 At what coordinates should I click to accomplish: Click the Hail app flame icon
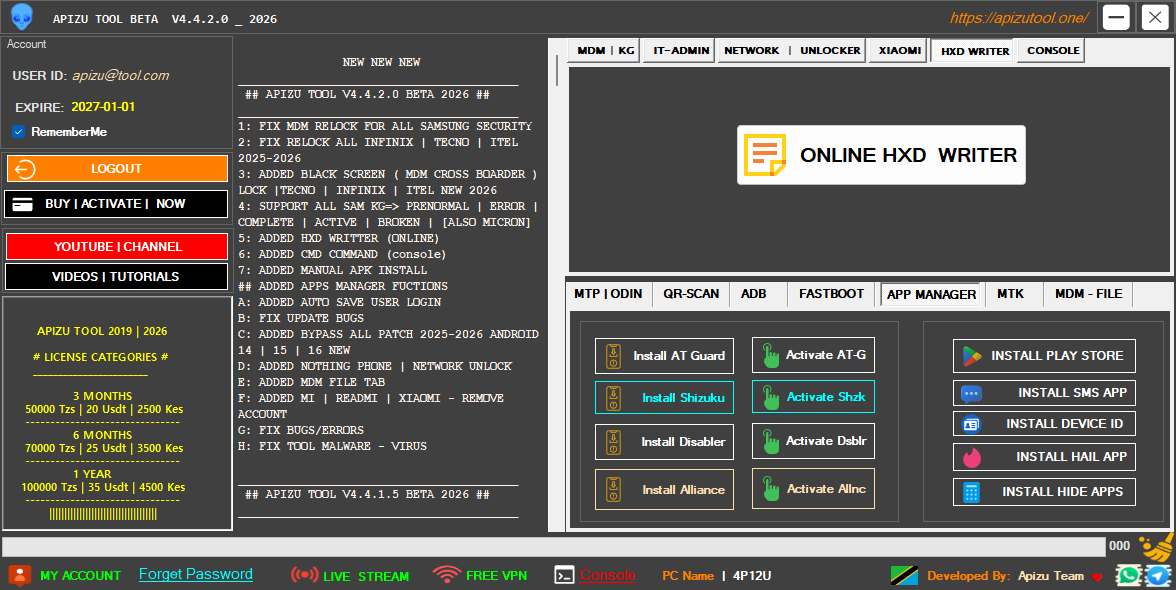point(972,457)
